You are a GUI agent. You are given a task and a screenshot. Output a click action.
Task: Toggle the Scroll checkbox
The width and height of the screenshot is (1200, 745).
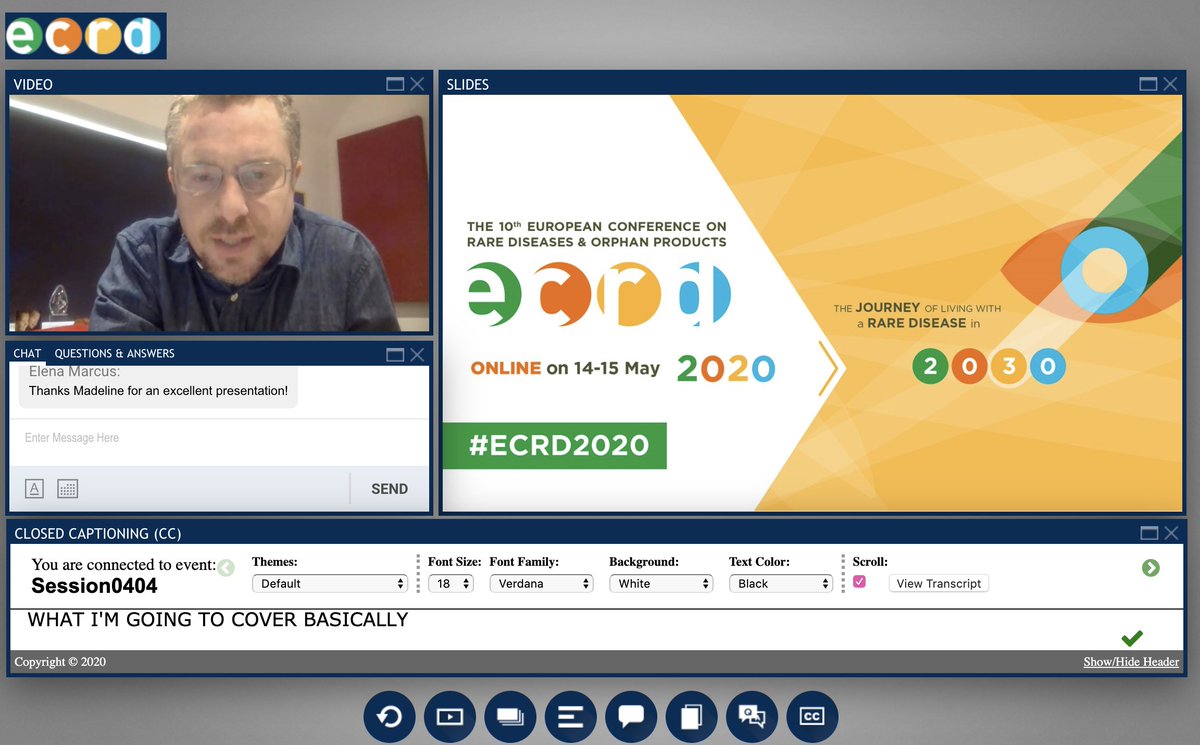[859, 581]
